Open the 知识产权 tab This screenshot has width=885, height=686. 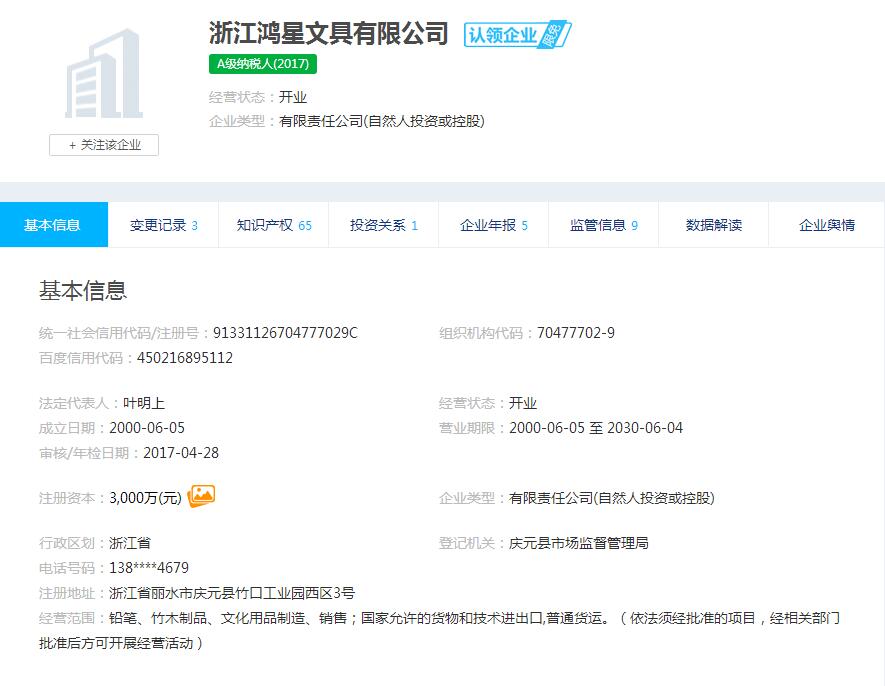(x=274, y=225)
